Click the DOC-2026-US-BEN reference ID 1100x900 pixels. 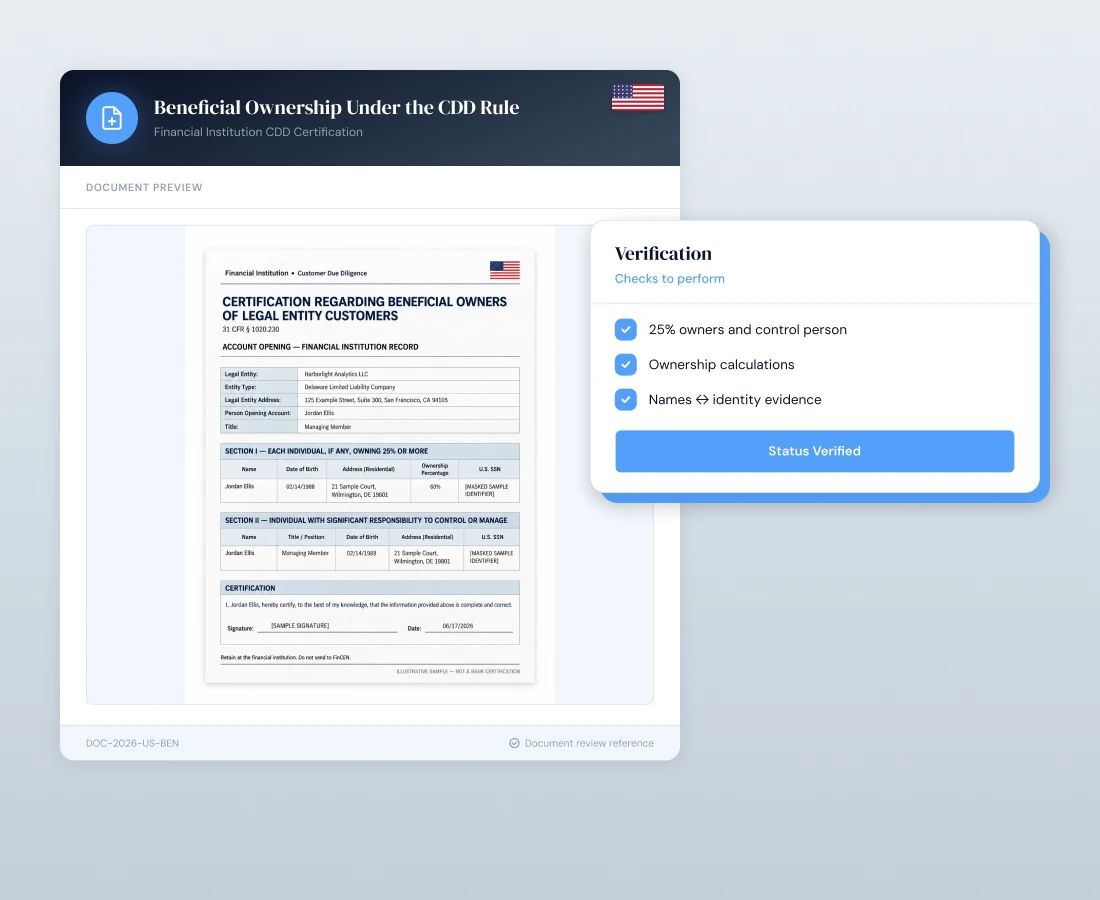[133, 743]
